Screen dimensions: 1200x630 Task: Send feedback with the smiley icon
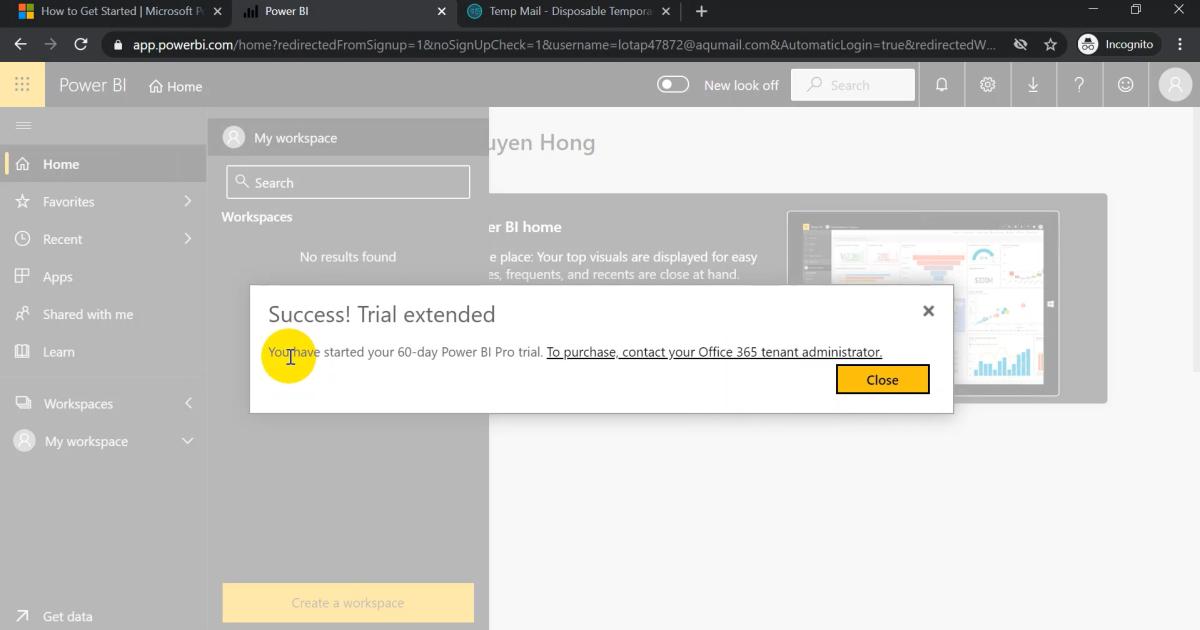[1125, 85]
